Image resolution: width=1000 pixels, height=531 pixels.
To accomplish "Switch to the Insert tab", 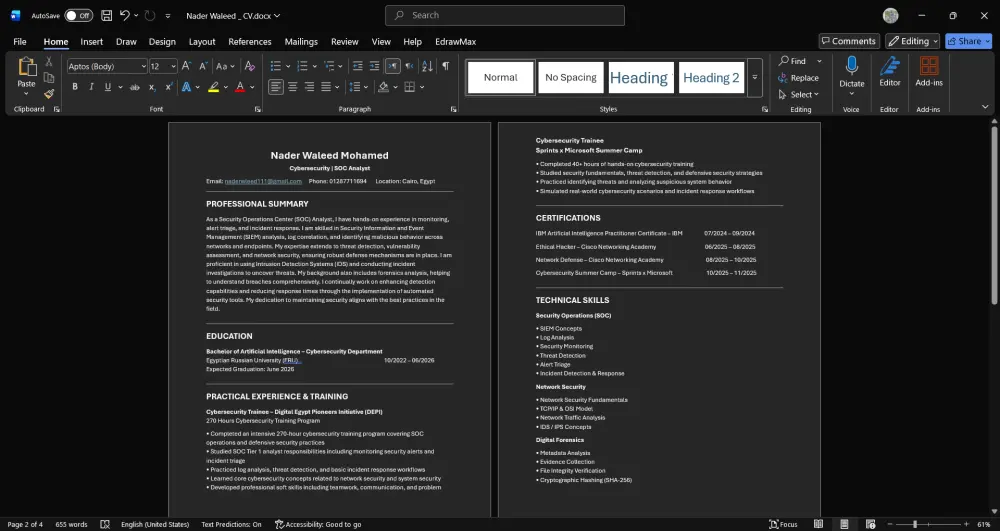I will [91, 41].
